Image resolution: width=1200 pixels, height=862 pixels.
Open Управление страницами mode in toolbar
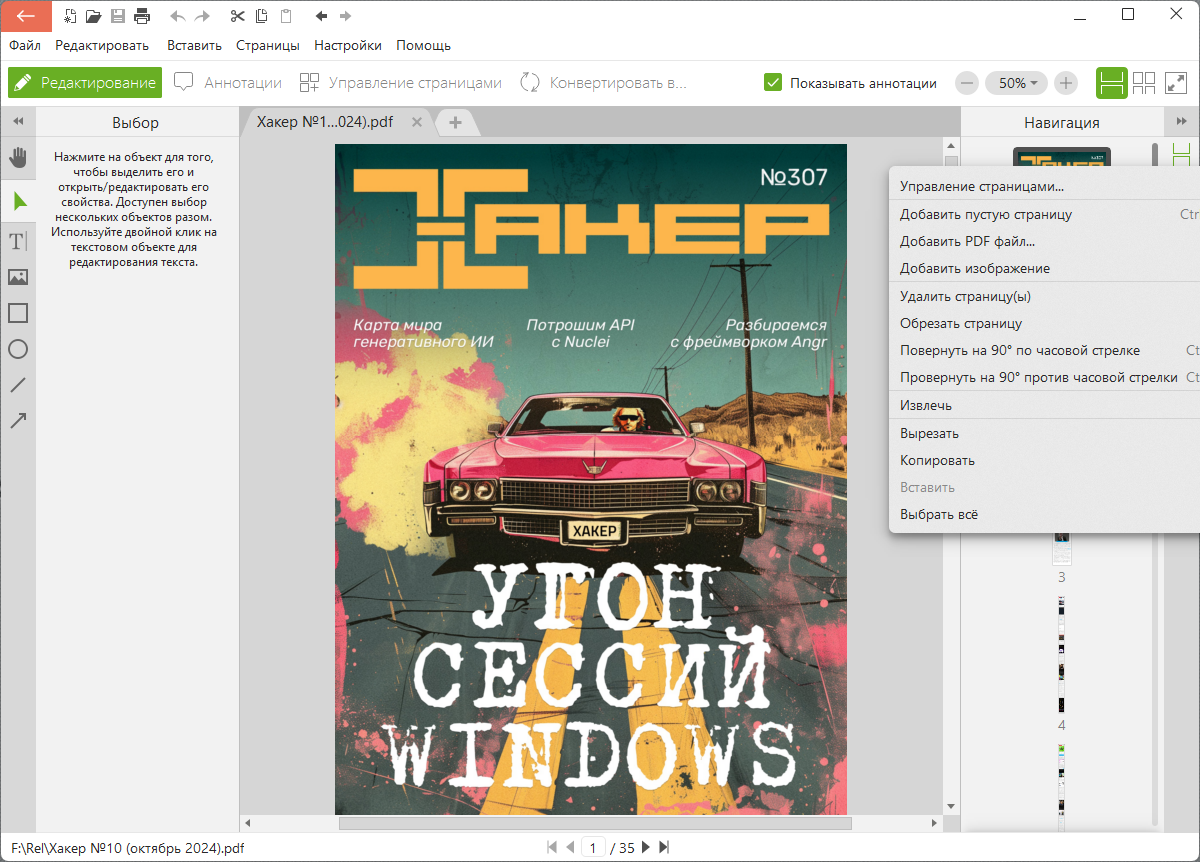coord(401,83)
